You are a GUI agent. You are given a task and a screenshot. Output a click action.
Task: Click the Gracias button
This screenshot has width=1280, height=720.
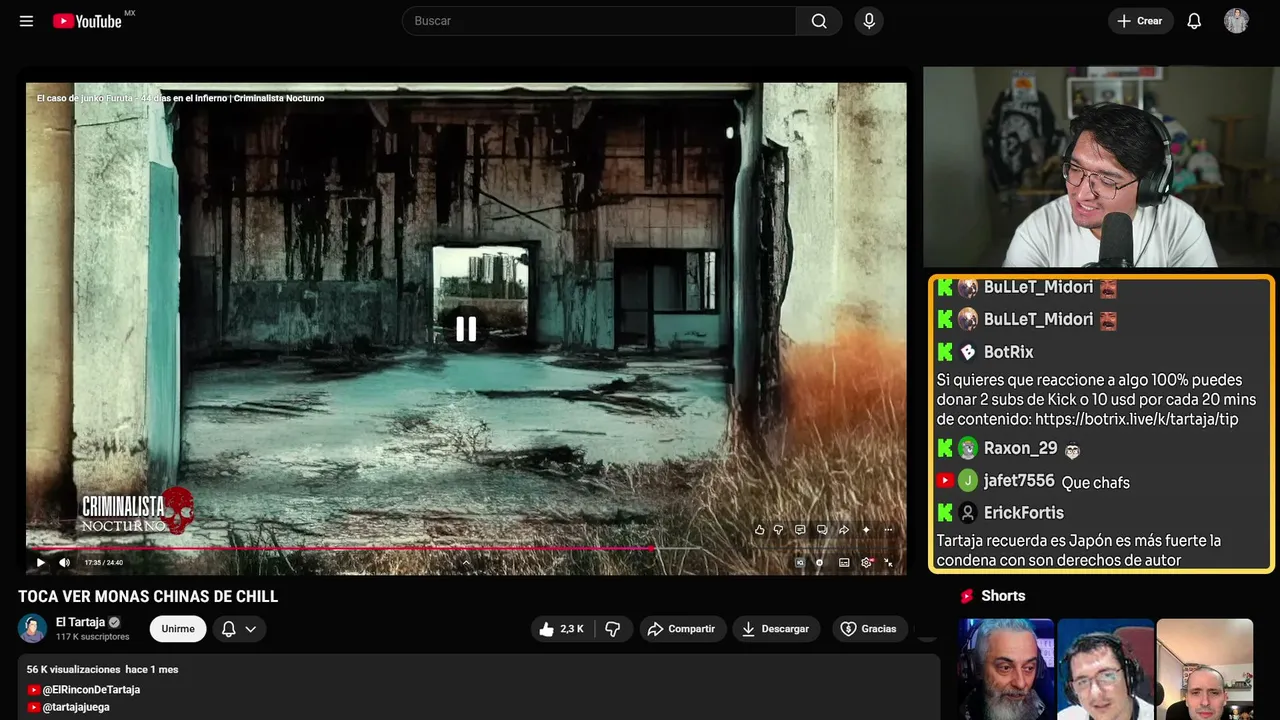coord(869,629)
